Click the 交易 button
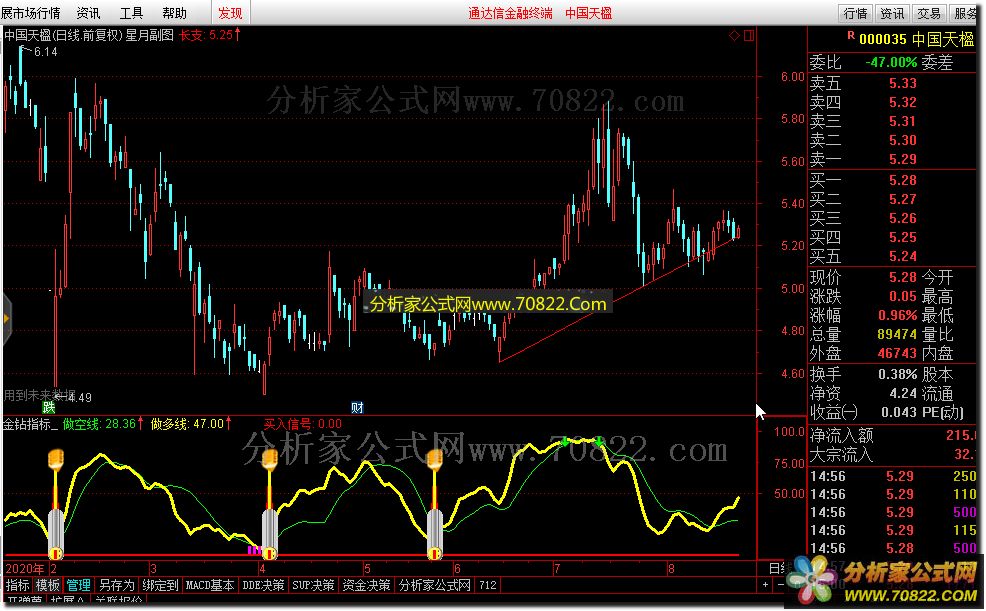 [929, 13]
